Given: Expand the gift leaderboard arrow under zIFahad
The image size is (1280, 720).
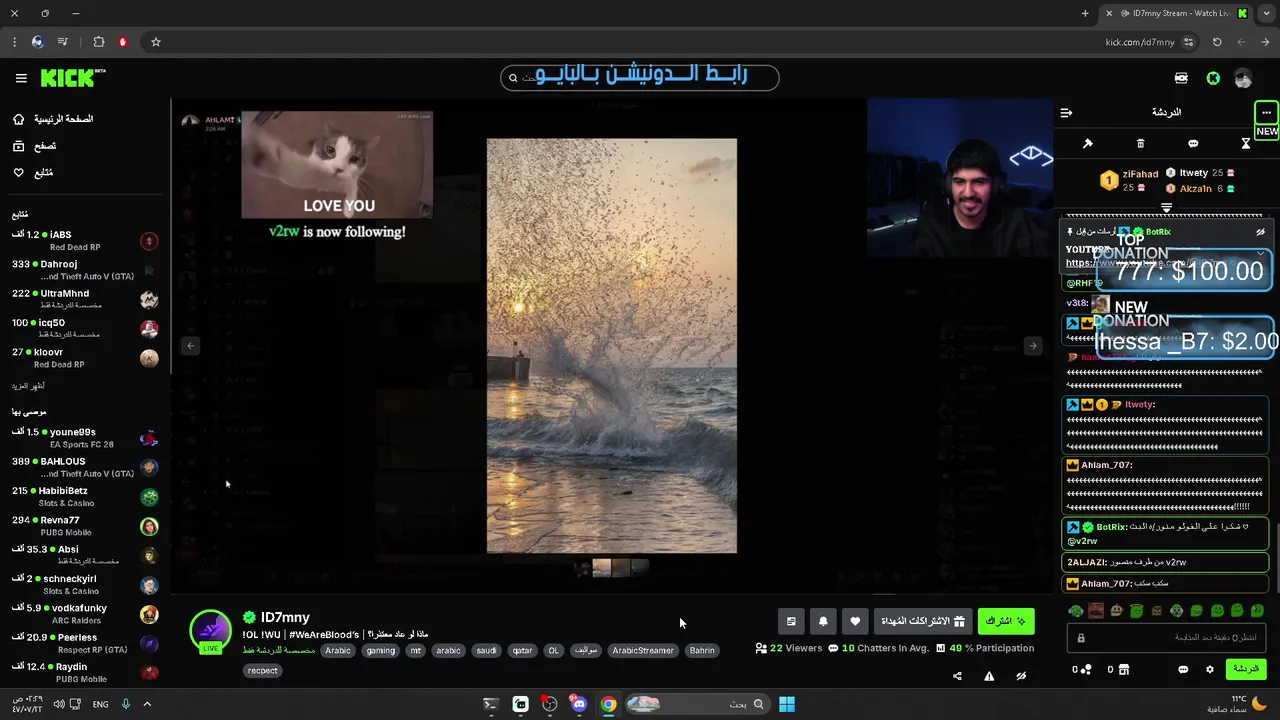Looking at the screenshot, I should click(x=1166, y=208).
